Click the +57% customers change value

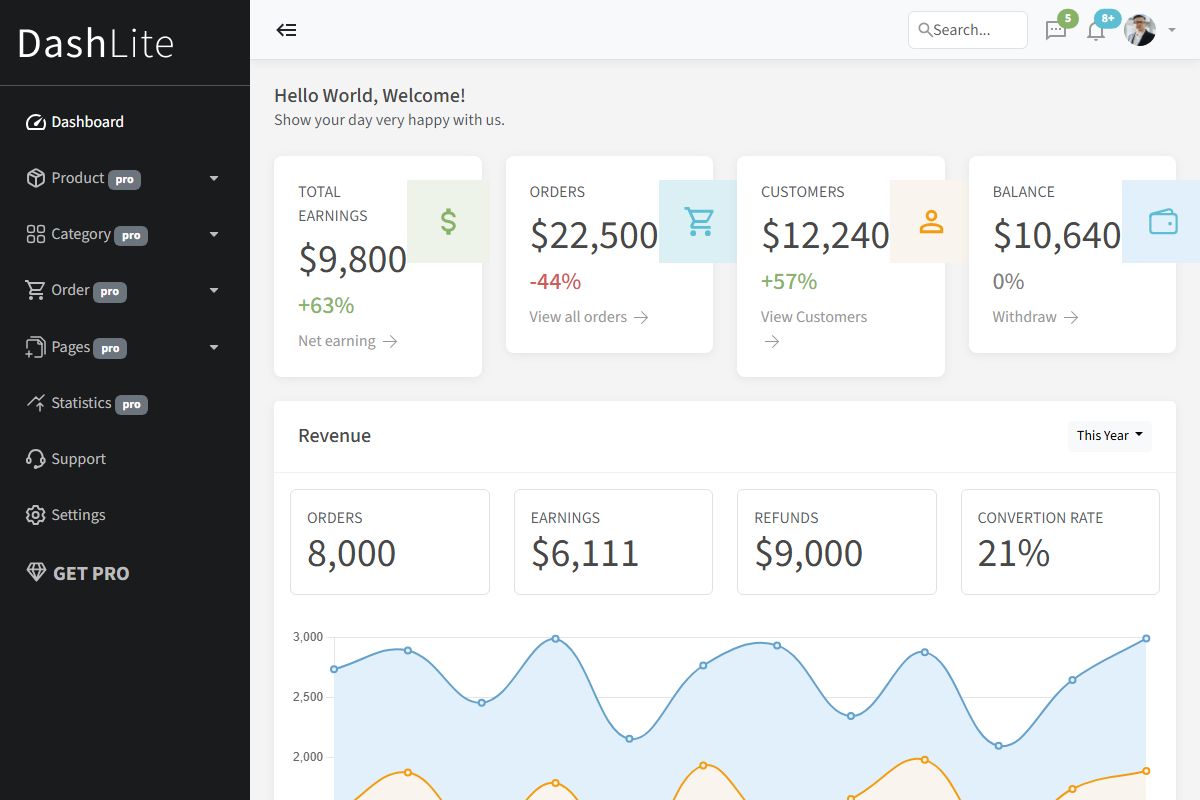click(x=789, y=281)
